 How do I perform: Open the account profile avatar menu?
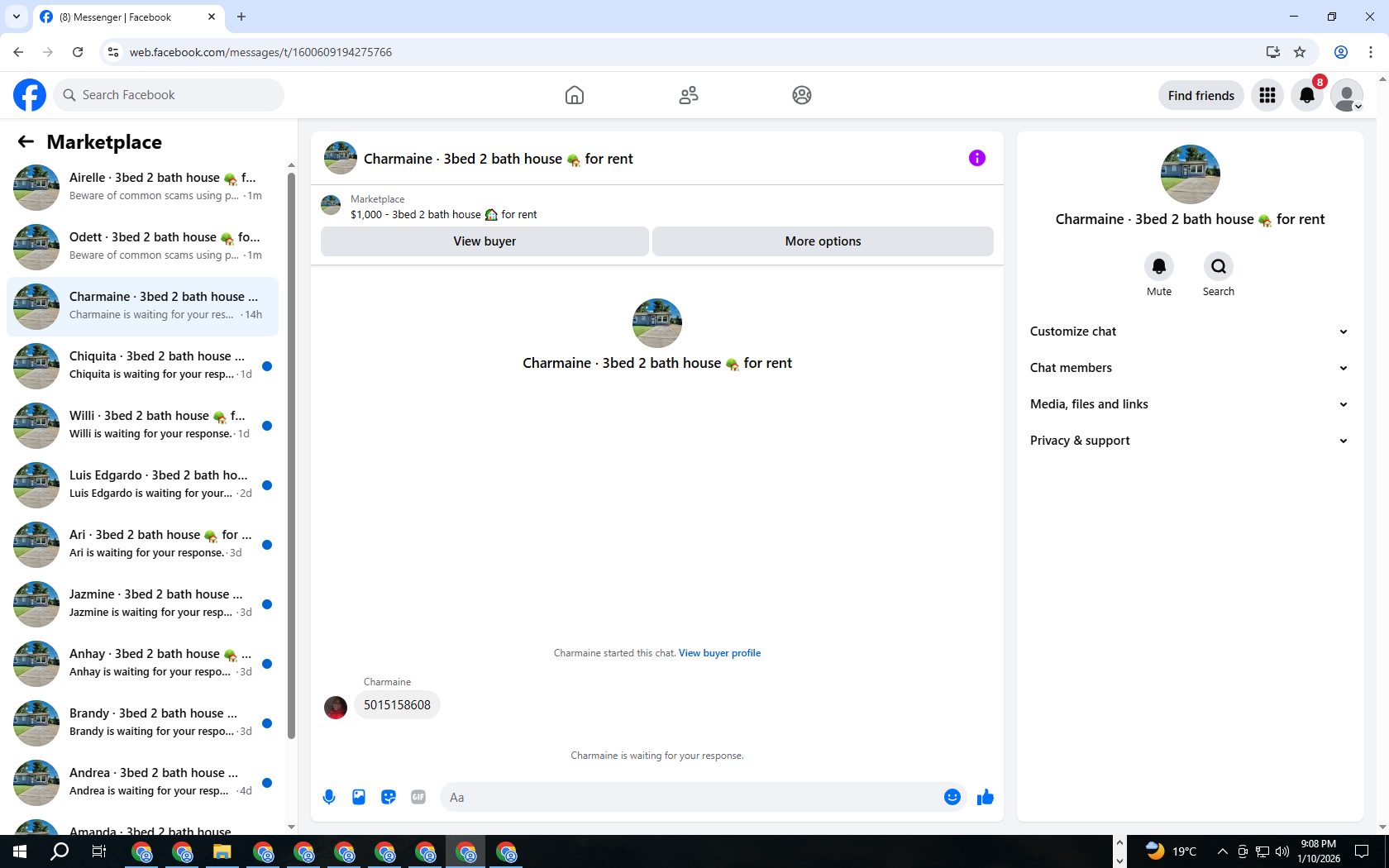click(x=1347, y=95)
